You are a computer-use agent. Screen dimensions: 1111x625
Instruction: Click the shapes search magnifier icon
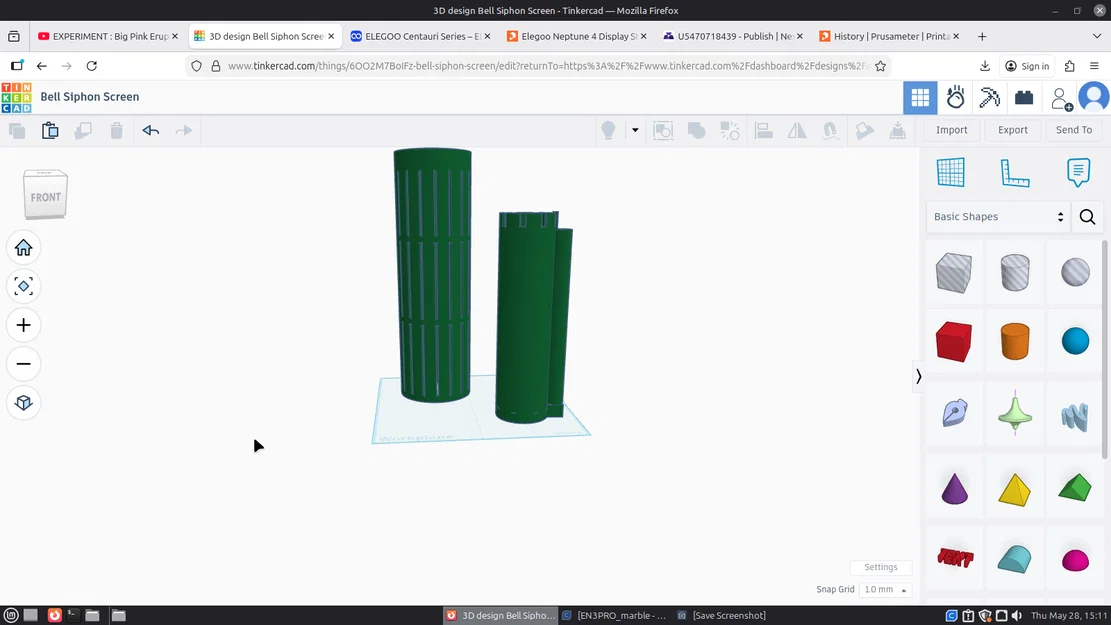1087,217
